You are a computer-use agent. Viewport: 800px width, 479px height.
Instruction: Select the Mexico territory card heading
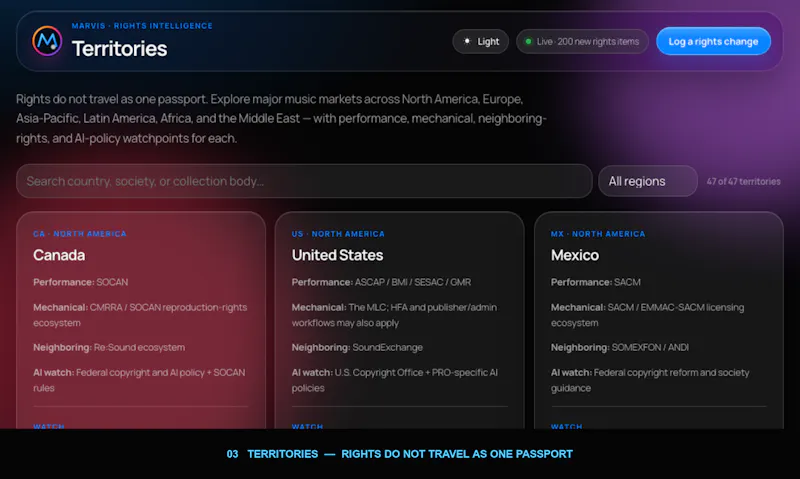tap(574, 255)
